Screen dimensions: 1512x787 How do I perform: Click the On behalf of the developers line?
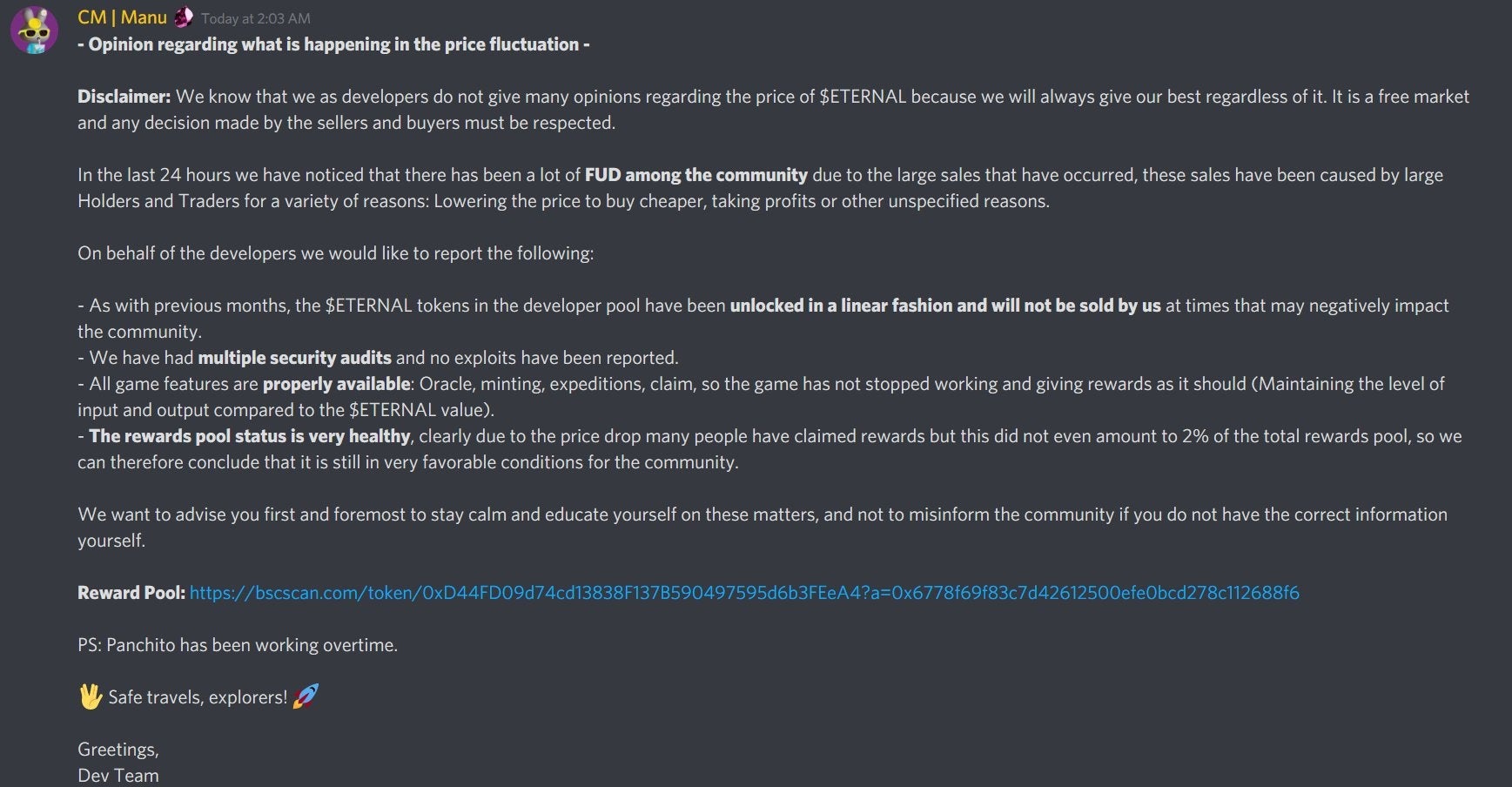336,253
